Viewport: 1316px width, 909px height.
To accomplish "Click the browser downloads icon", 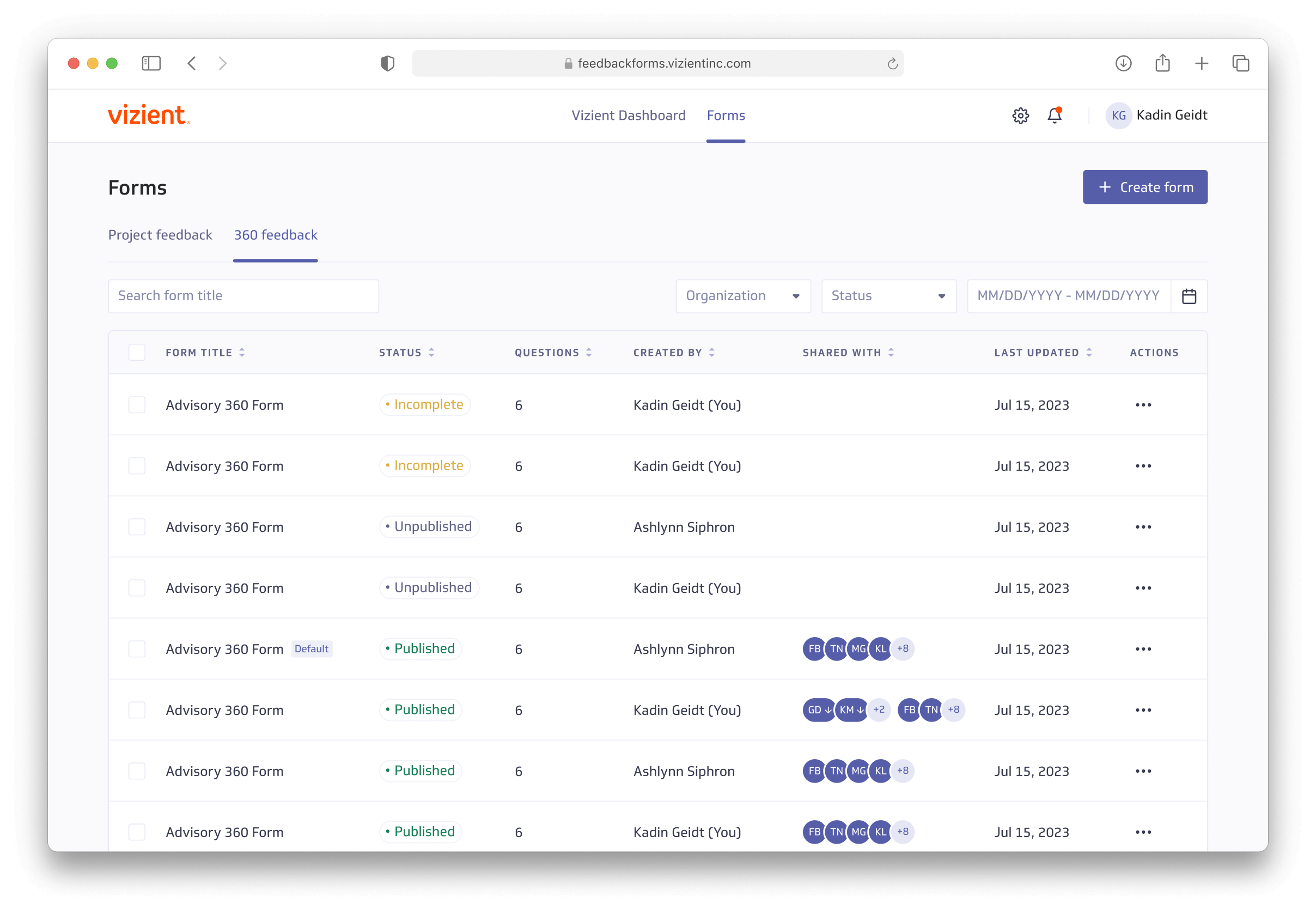I will point(1123,63).
